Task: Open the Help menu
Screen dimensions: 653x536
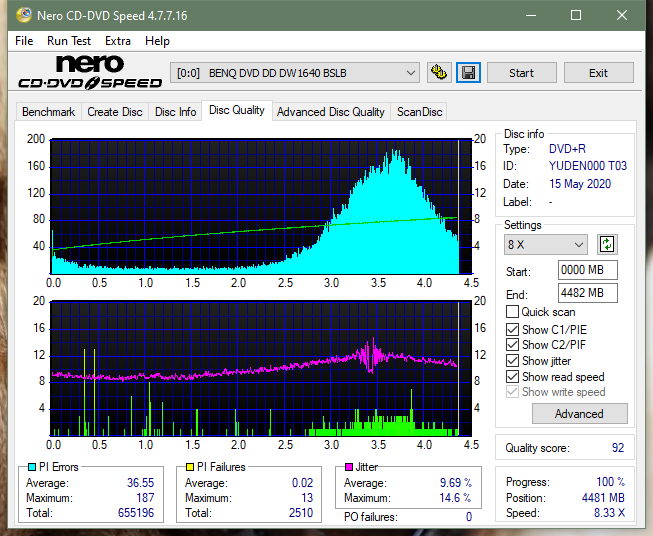Action: pos(157,41)
